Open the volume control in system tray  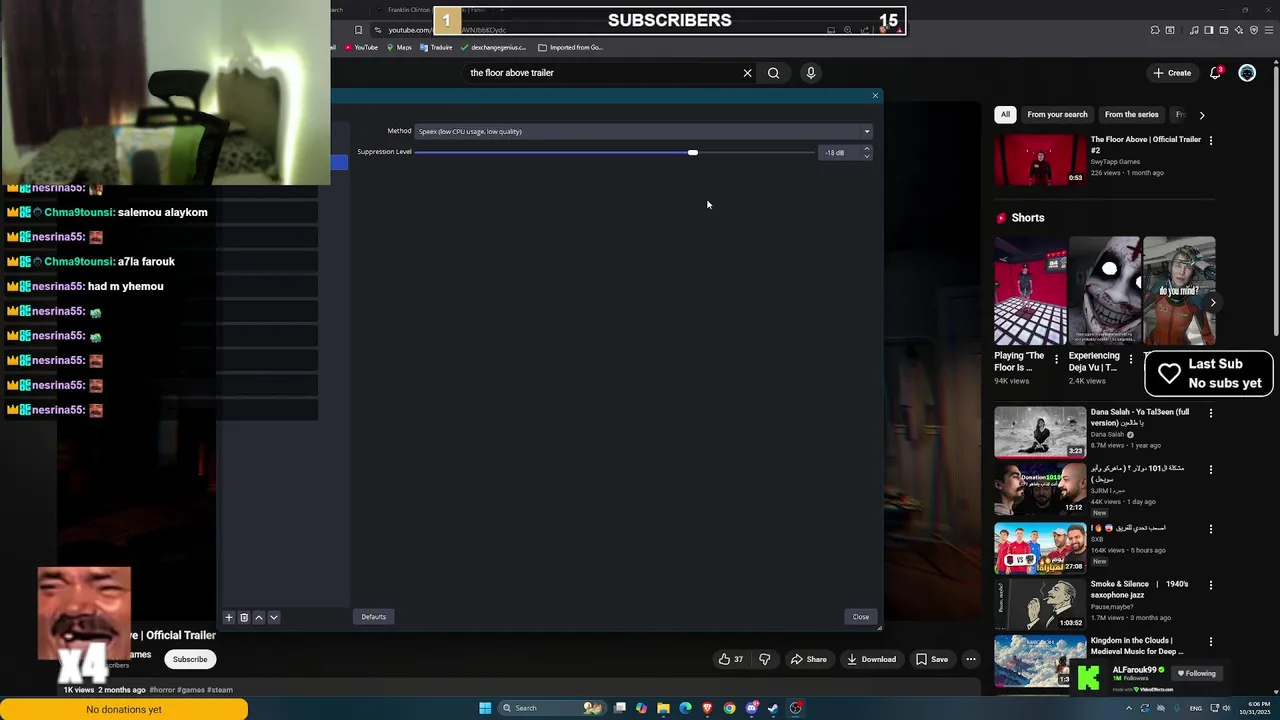click(x=1227, y=708)
